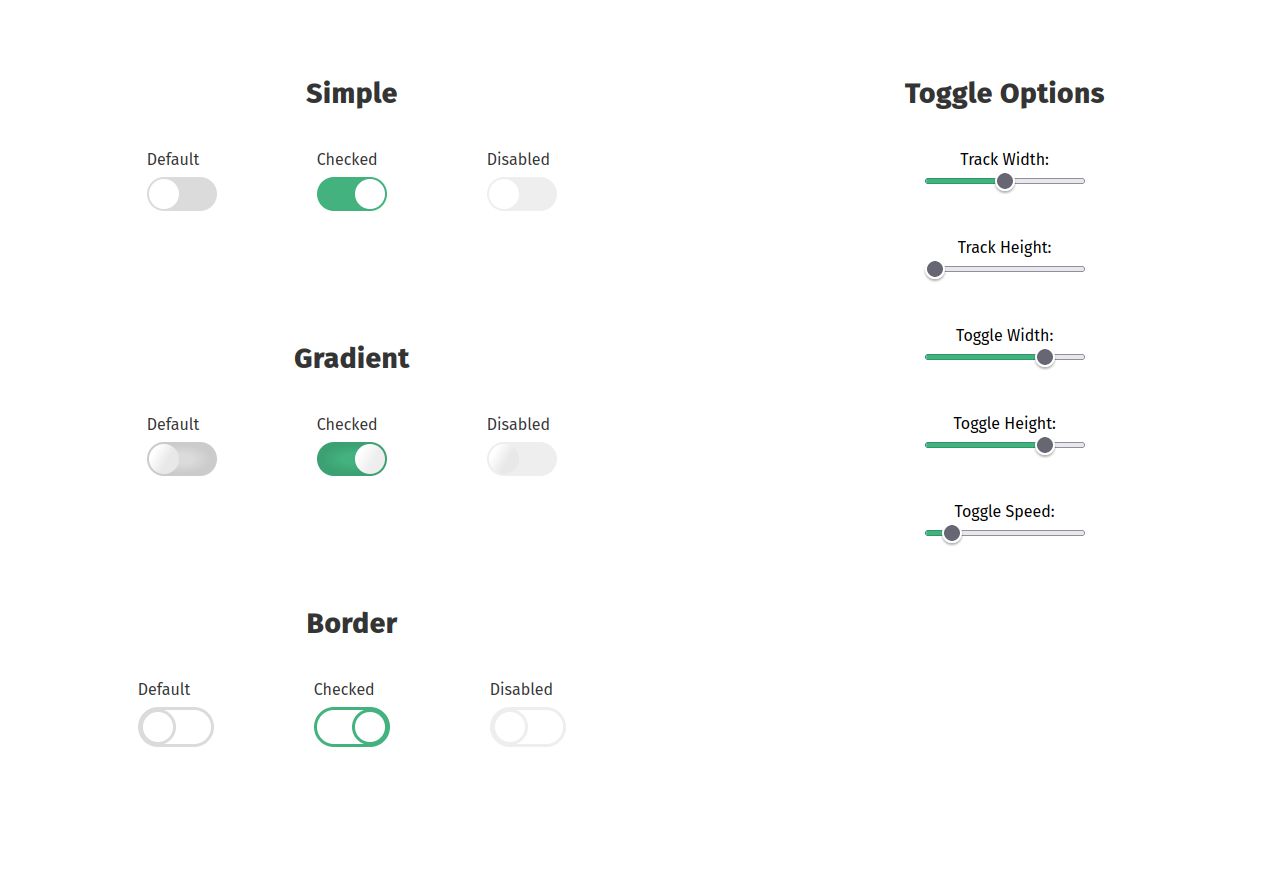This screenshot has width=1261, height=873.
Task: Click the Toggle Width slider thumb
Action: click(x=1045, y=357)
